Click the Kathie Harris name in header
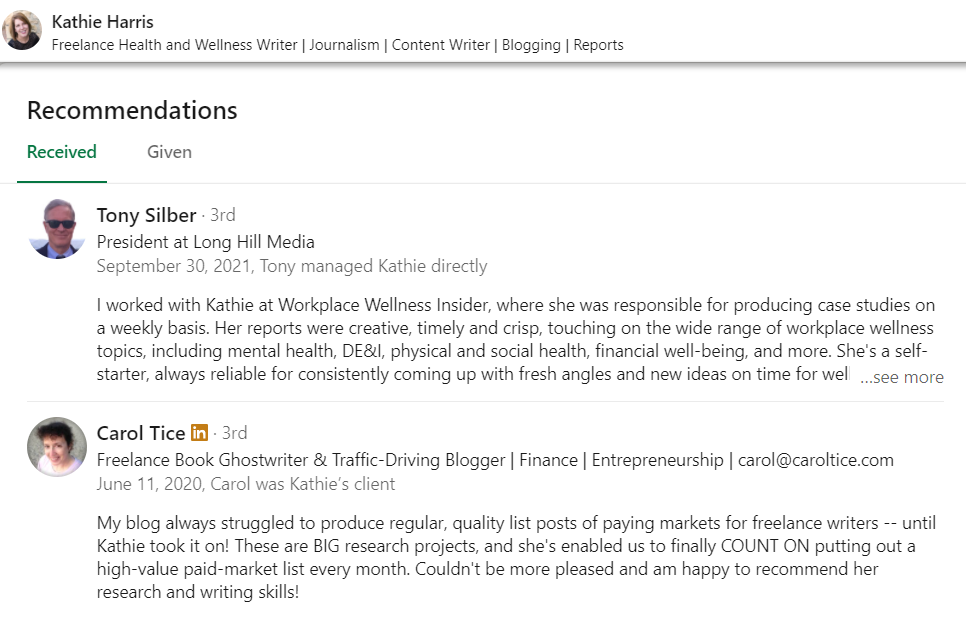The width and height of the screenshot is (966, 625). click(102, 21)
